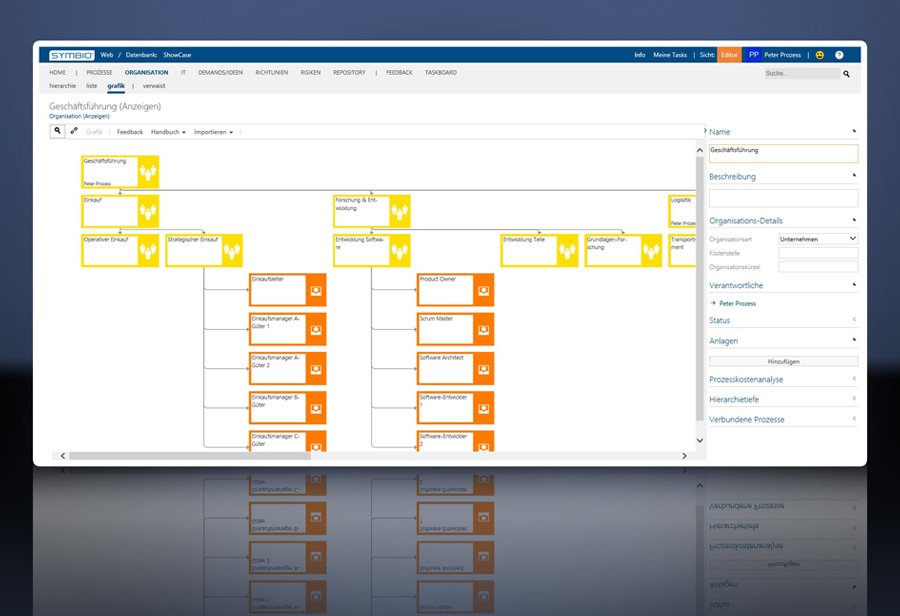
Task: Open the DEMANDS/IDEEN menu
Action: [x=220, y=73]
